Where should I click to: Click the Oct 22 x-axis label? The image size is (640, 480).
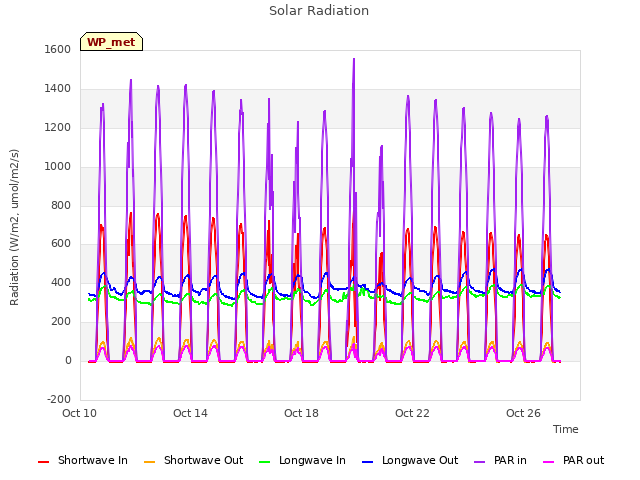[412, 413]
